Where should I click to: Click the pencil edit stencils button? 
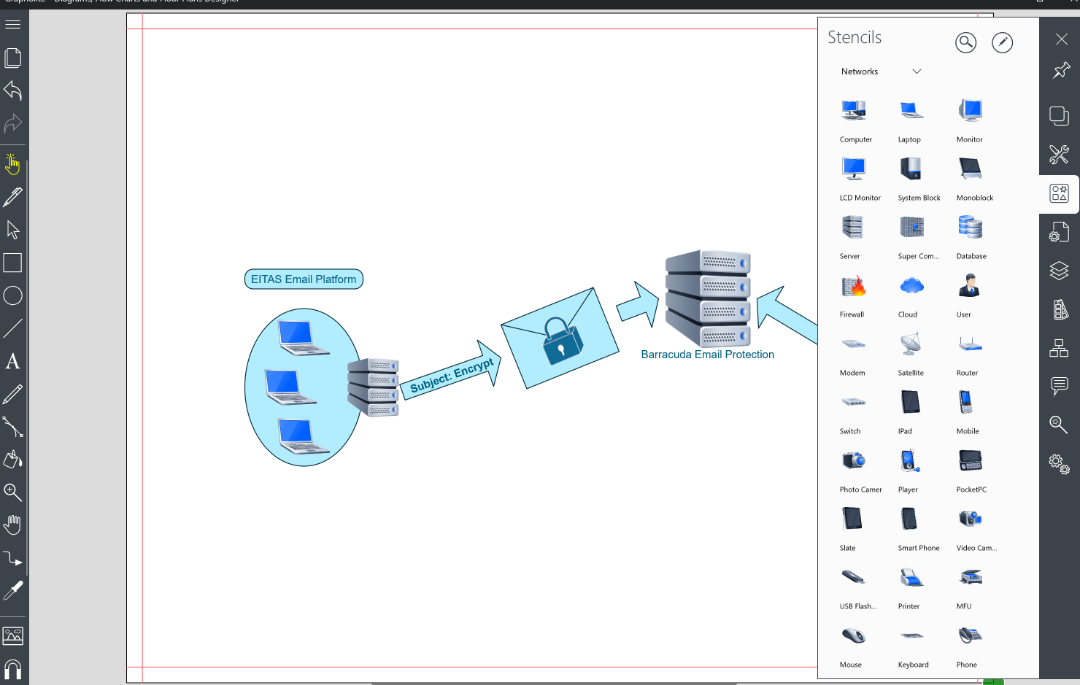pos(1002,42)
